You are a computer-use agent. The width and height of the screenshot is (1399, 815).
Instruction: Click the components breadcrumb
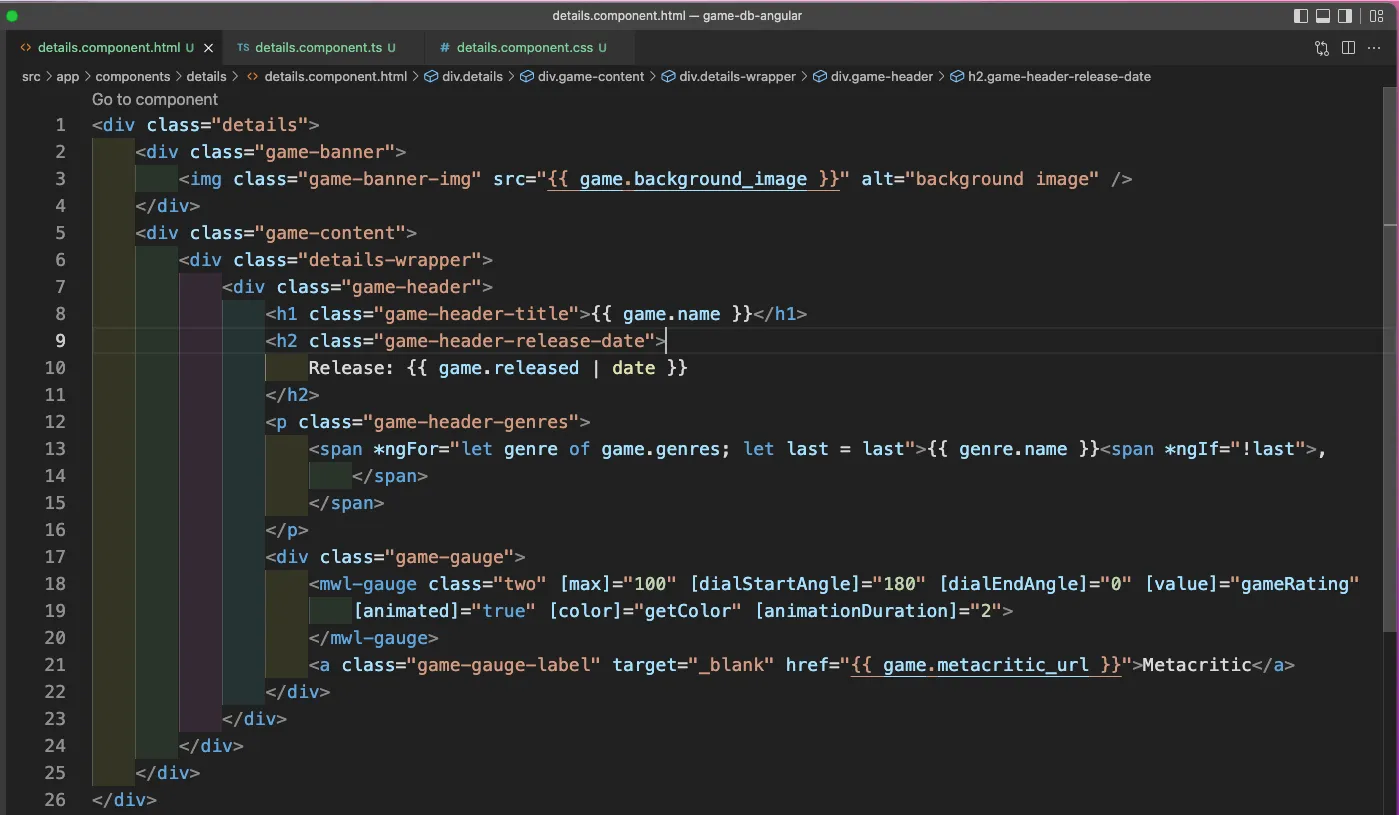point(133,76)
